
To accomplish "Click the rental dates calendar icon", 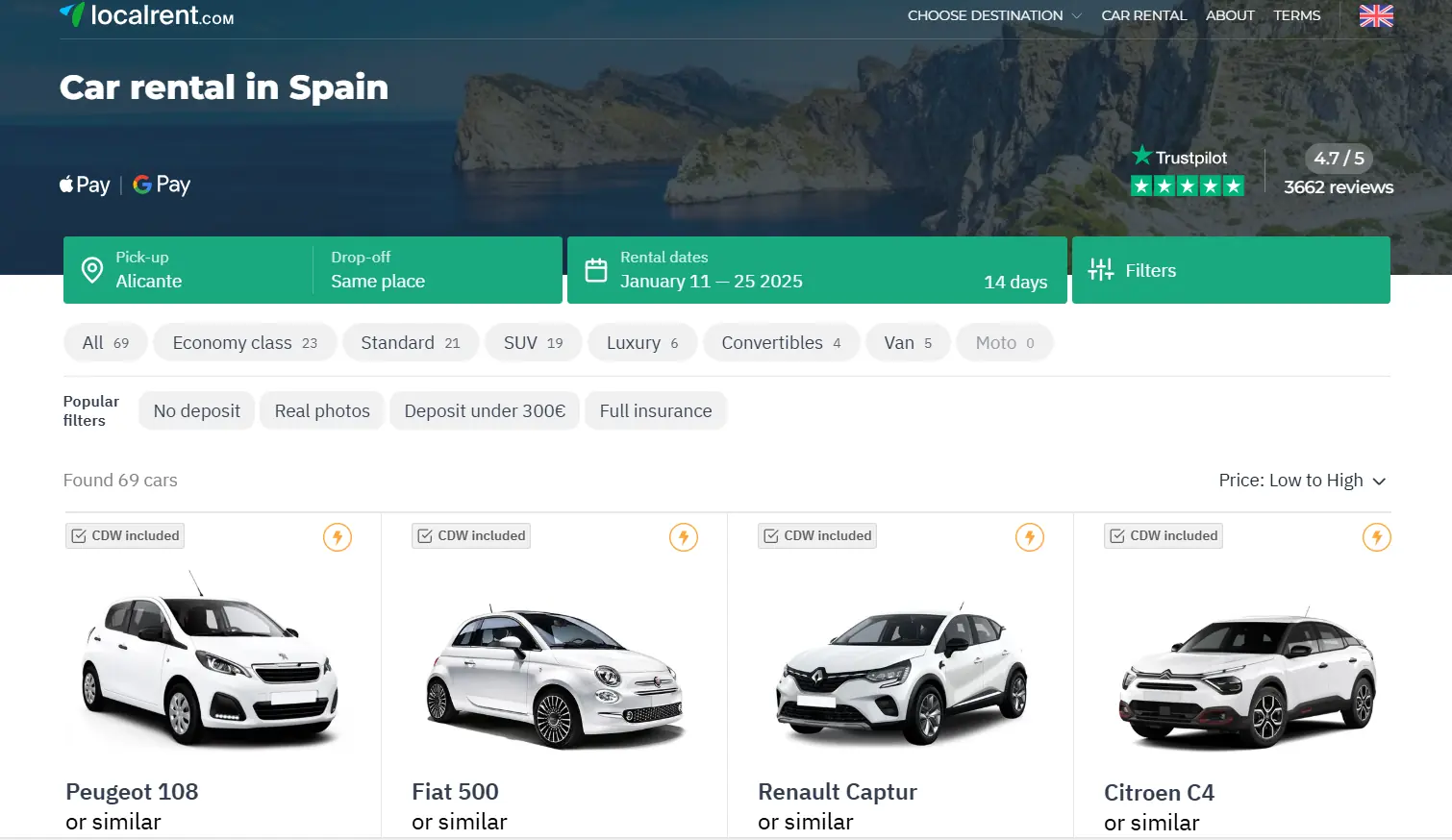I will coord(596,270).
